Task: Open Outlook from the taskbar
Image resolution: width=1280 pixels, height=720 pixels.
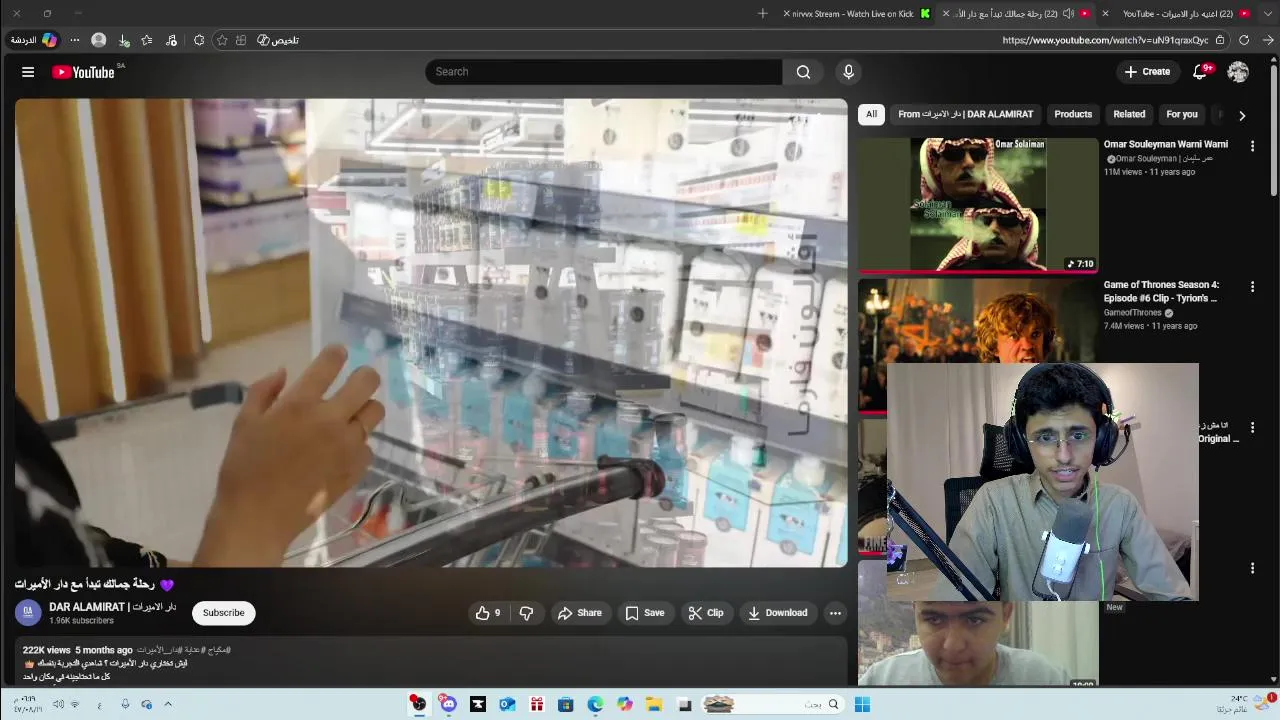Action: [507, 704]
